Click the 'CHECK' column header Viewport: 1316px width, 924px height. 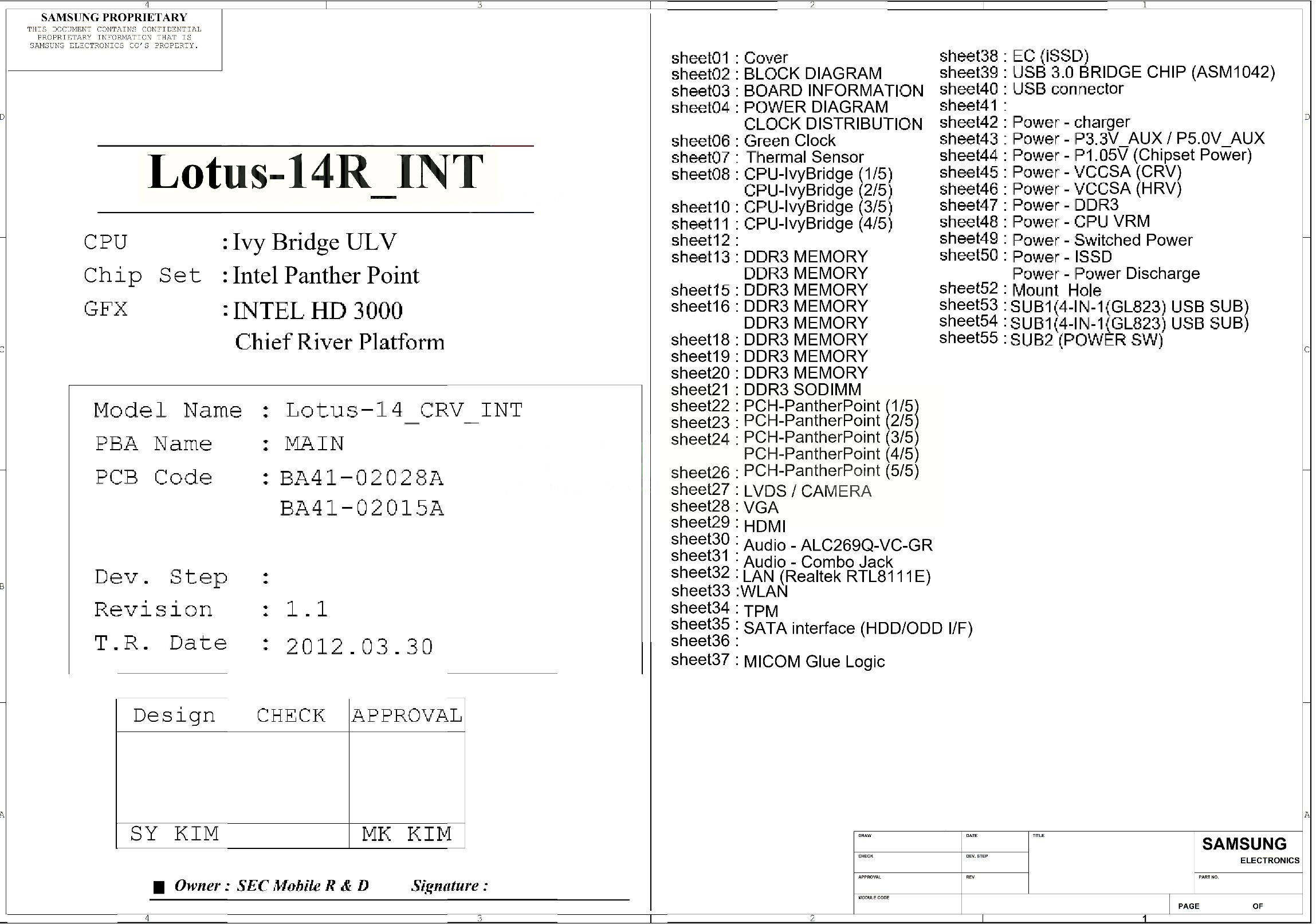291,716
